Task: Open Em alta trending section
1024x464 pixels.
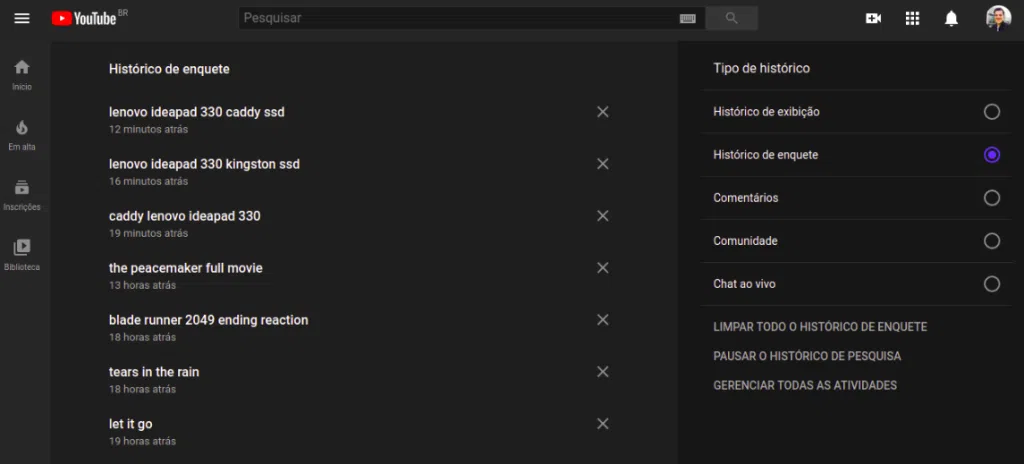Action: 22,135
